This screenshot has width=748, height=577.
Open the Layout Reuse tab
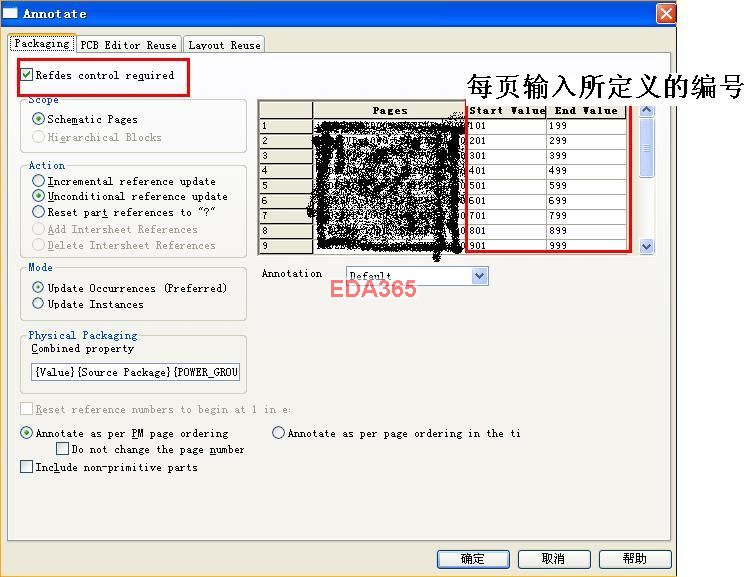[224, 45]
